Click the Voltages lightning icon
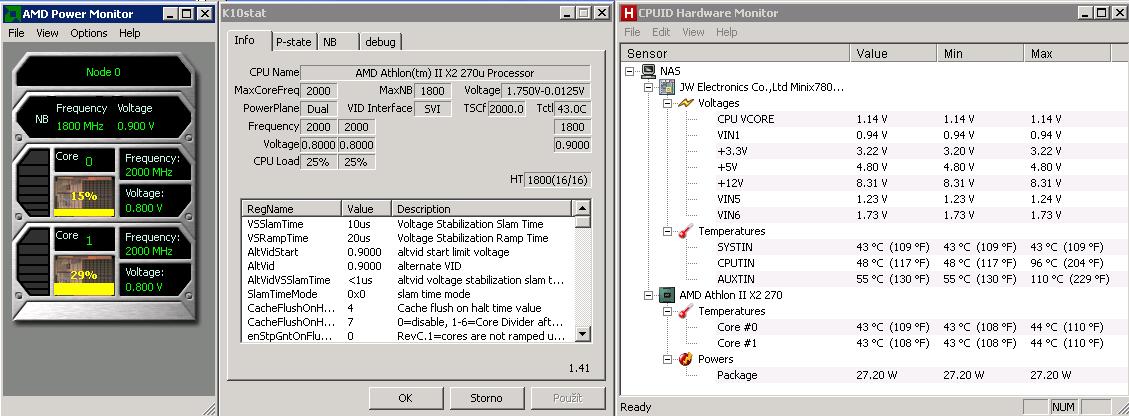This screenshot has height=416, width=1129. (687, 103)
